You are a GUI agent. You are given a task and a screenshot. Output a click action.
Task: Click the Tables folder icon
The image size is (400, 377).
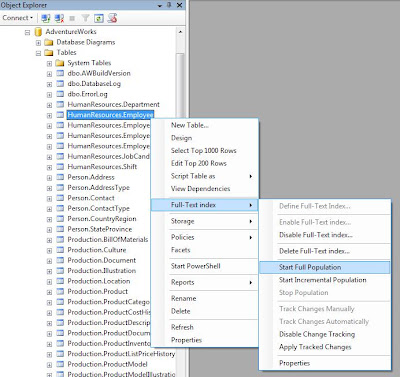tap(49, 53)
